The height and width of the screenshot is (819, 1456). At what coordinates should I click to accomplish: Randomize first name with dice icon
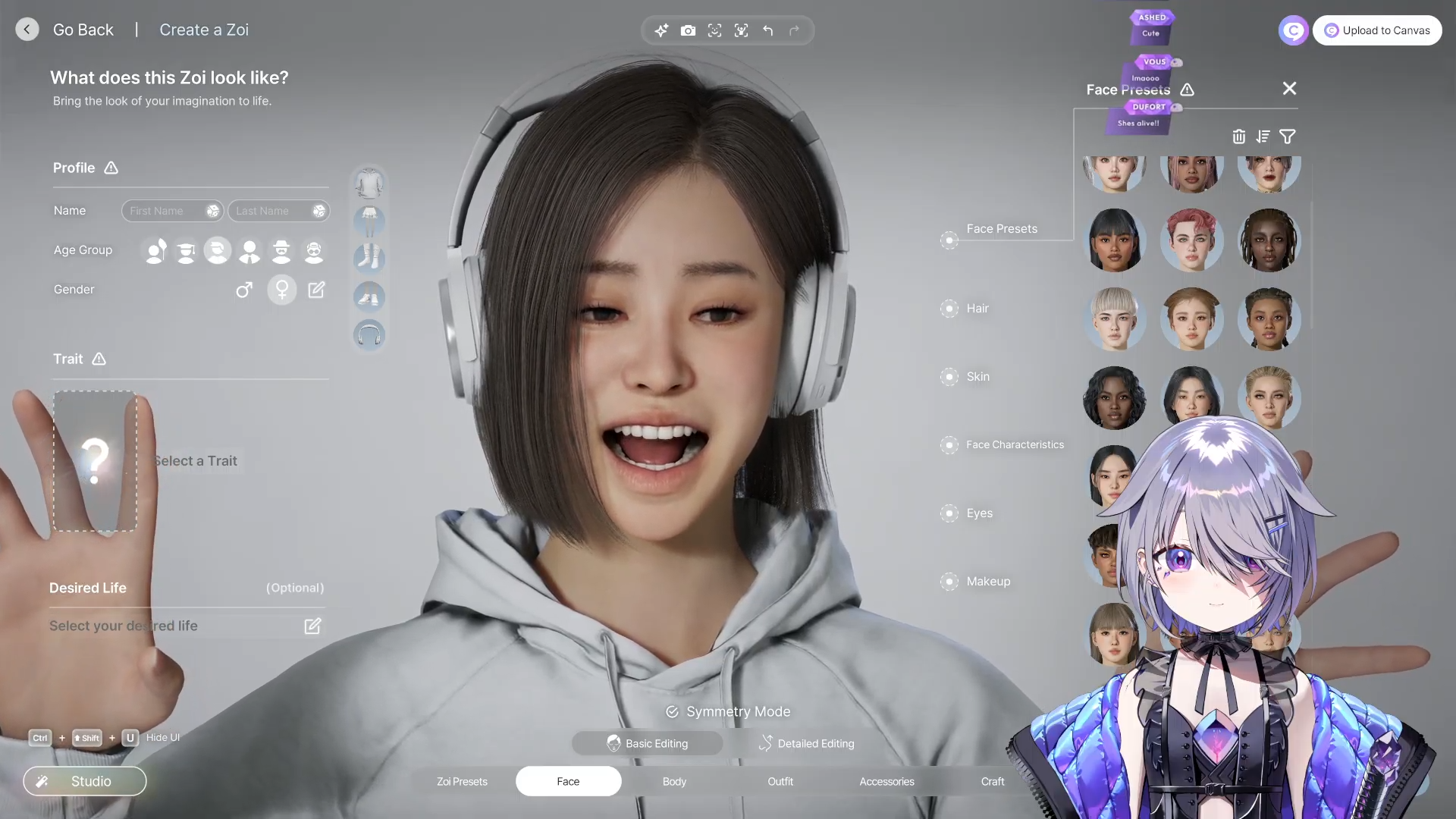(213, 211)
